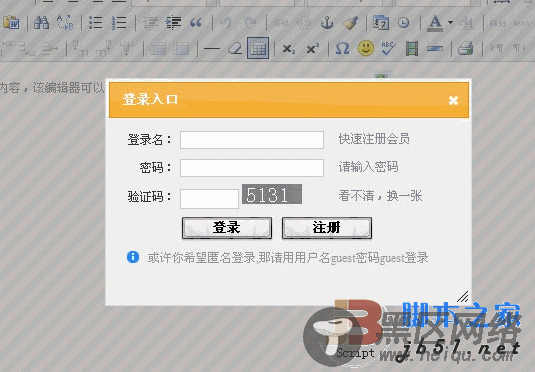This screenshot has width=535, height=372.
Task: Insert a horizontal line
Action: coord(212,48)
